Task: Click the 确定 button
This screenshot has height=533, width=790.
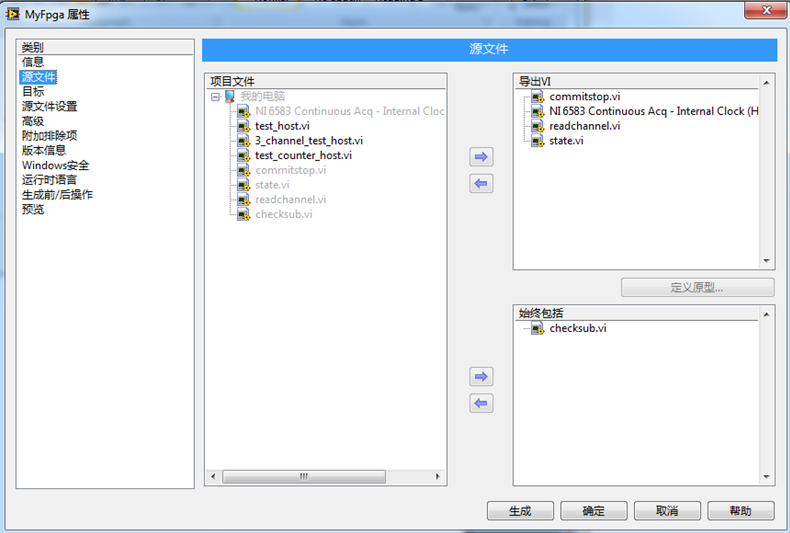Action: point(594,511)
